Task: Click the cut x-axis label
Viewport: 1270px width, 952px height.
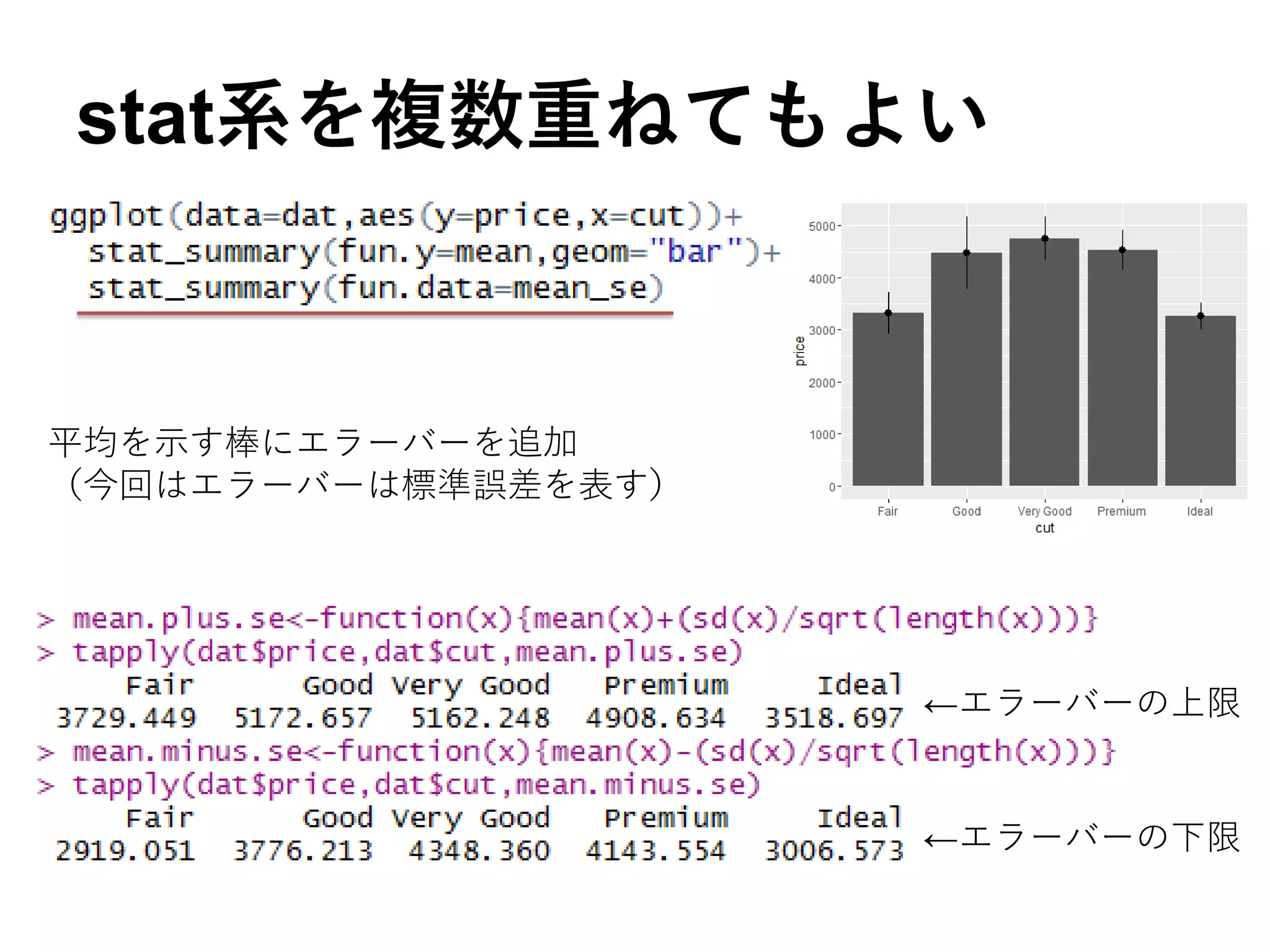Action: 1044,528
